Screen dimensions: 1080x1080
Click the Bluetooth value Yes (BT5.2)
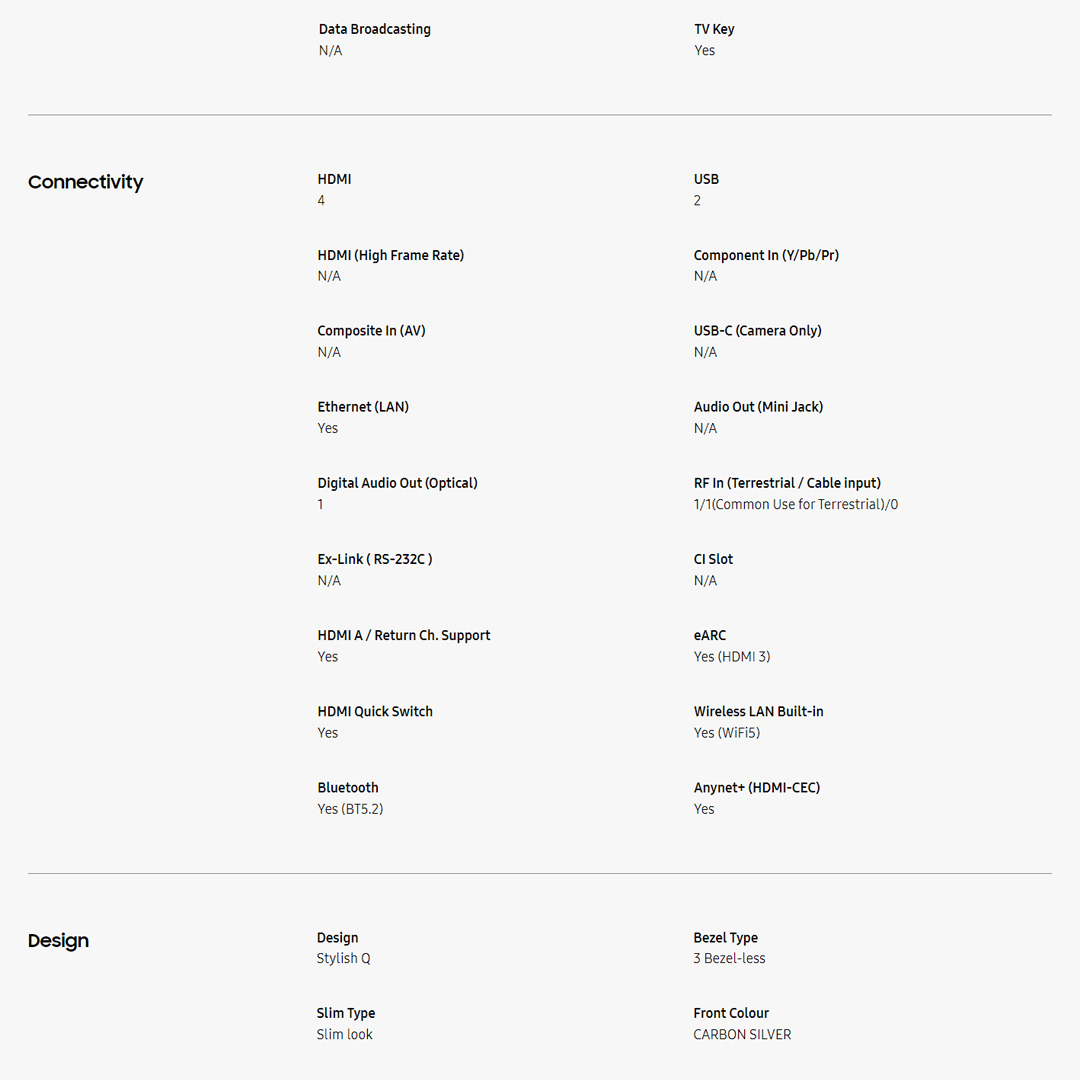point(350,809)
